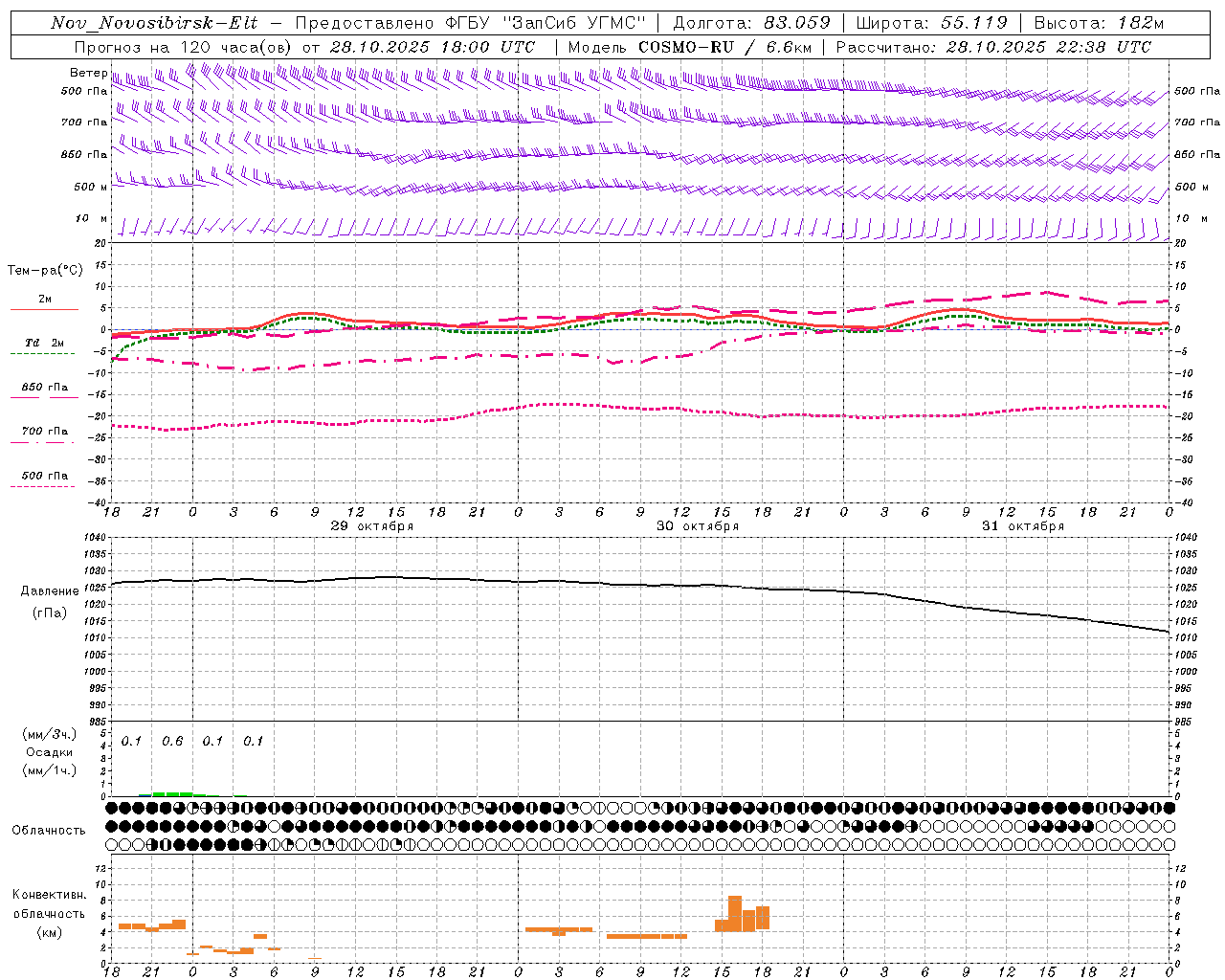Click the Высота: 182м header value

coord(1098,23)
